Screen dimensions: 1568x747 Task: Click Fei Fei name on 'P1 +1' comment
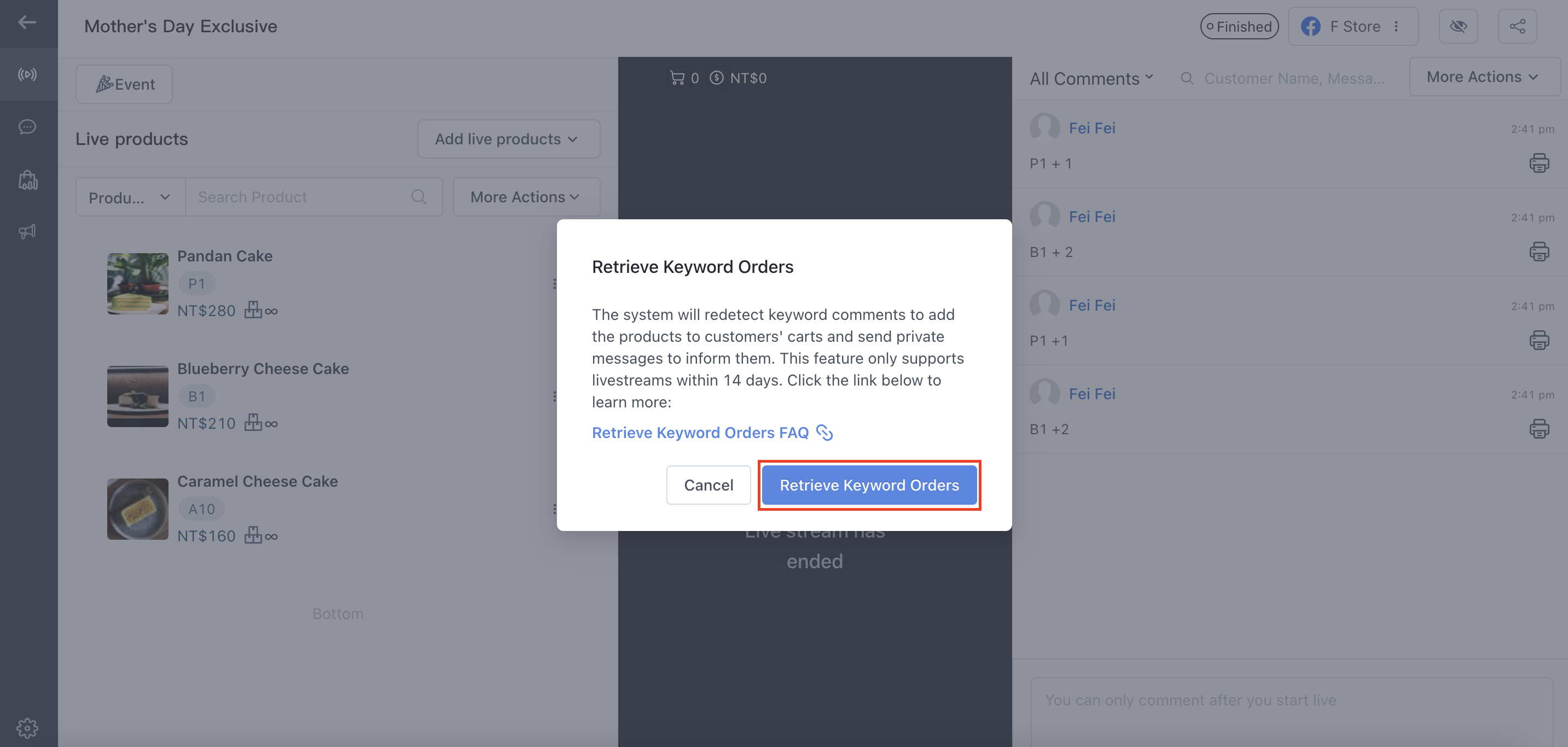point(1092,305)
